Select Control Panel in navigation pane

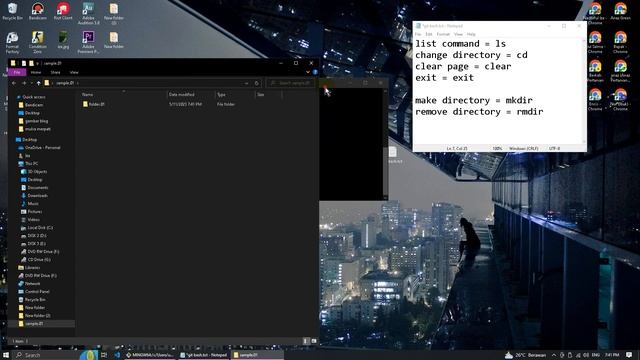pyautogui.click(x=37, y=291)
